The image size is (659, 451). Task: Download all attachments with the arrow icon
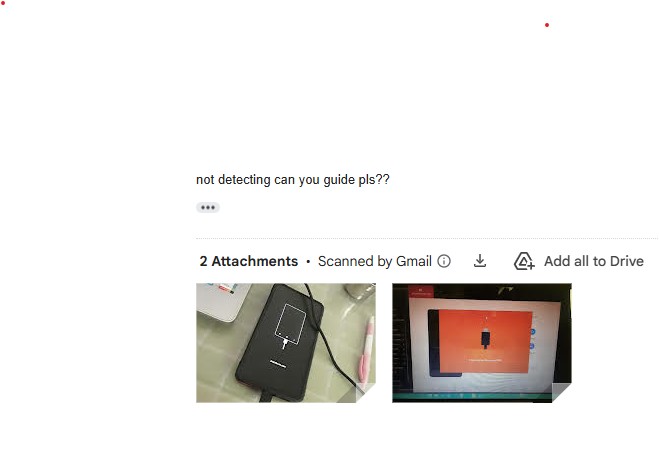480,261
